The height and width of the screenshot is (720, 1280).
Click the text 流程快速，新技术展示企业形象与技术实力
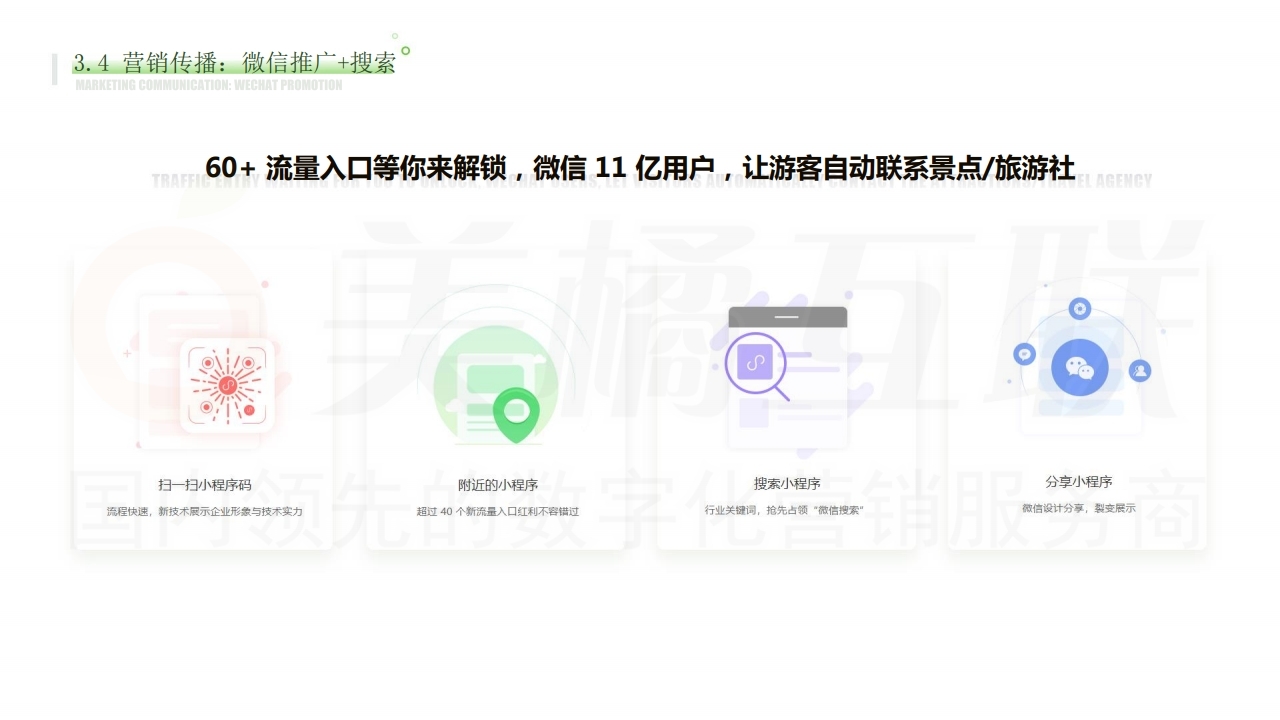coord(205,511)
